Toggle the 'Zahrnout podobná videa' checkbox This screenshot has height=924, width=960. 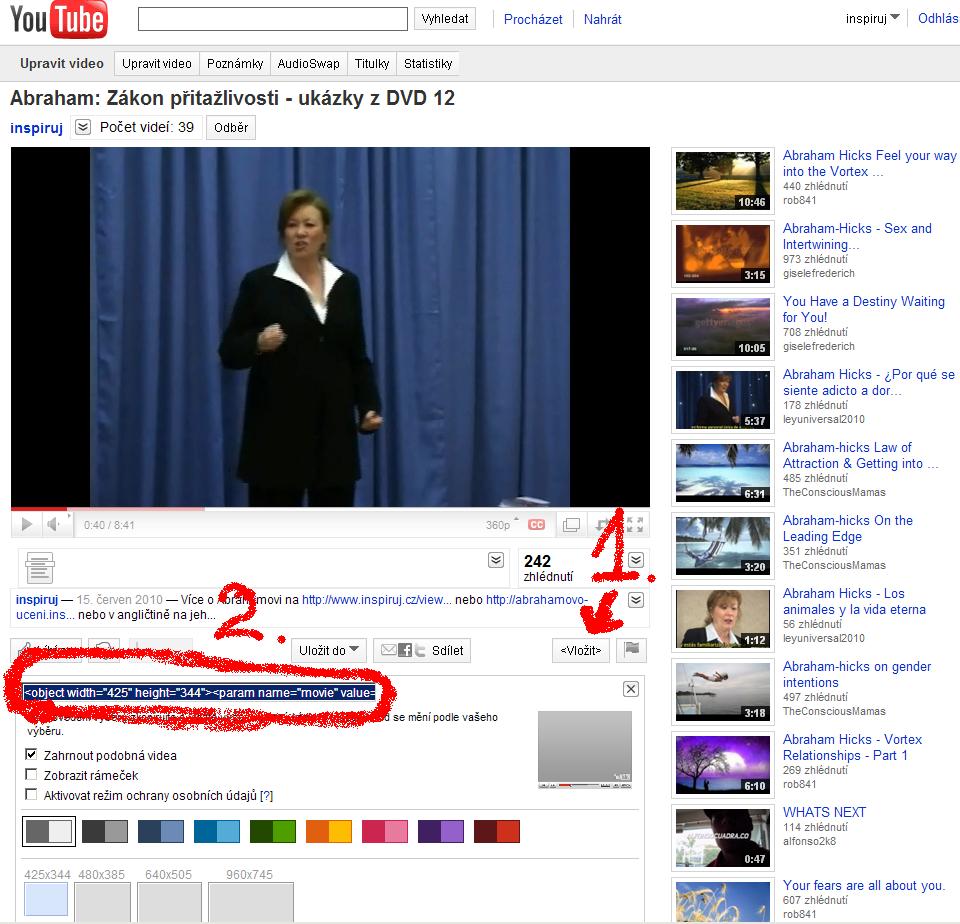tap(32, 755)
